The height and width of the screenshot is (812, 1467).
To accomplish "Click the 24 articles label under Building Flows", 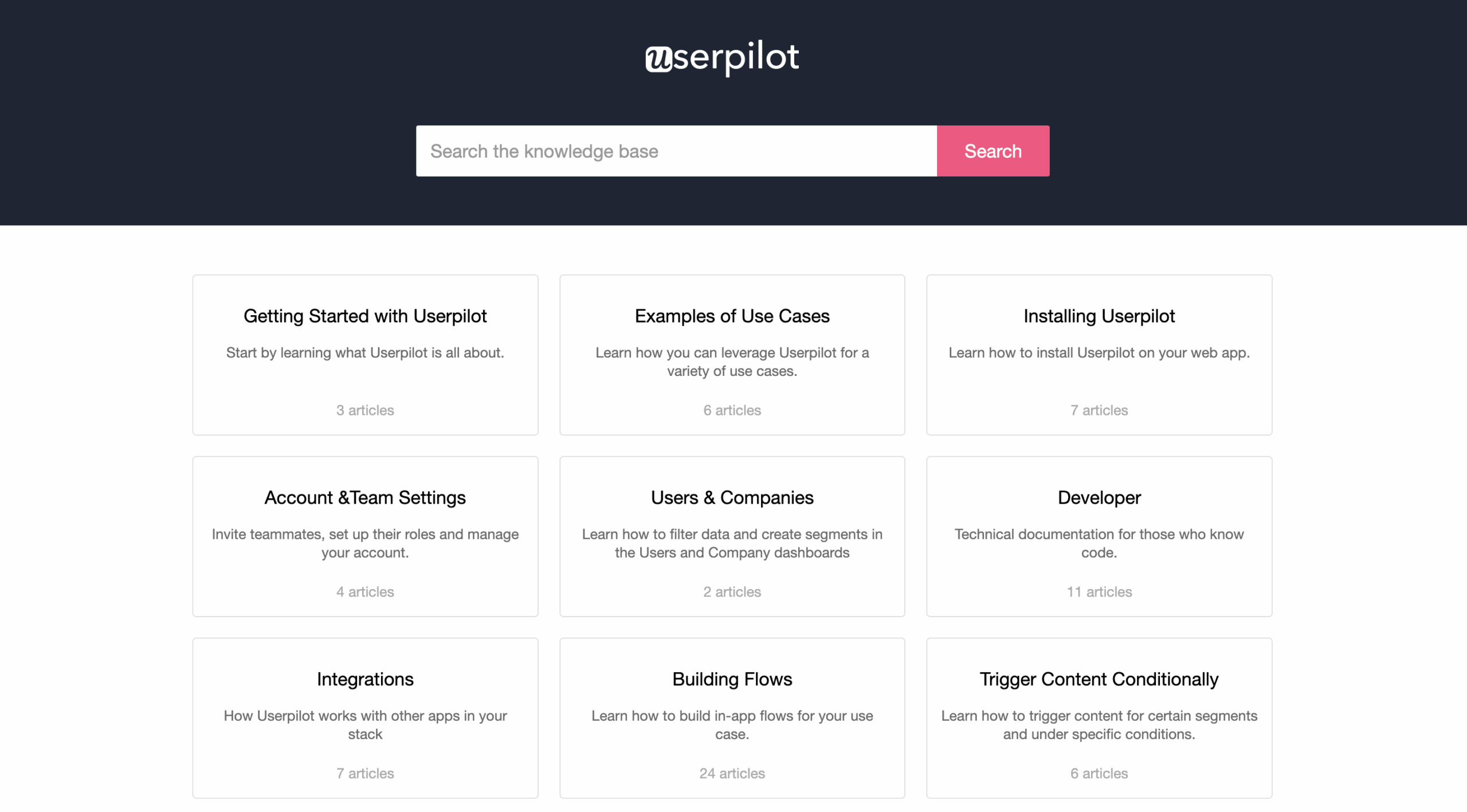I will coord(732,773).
